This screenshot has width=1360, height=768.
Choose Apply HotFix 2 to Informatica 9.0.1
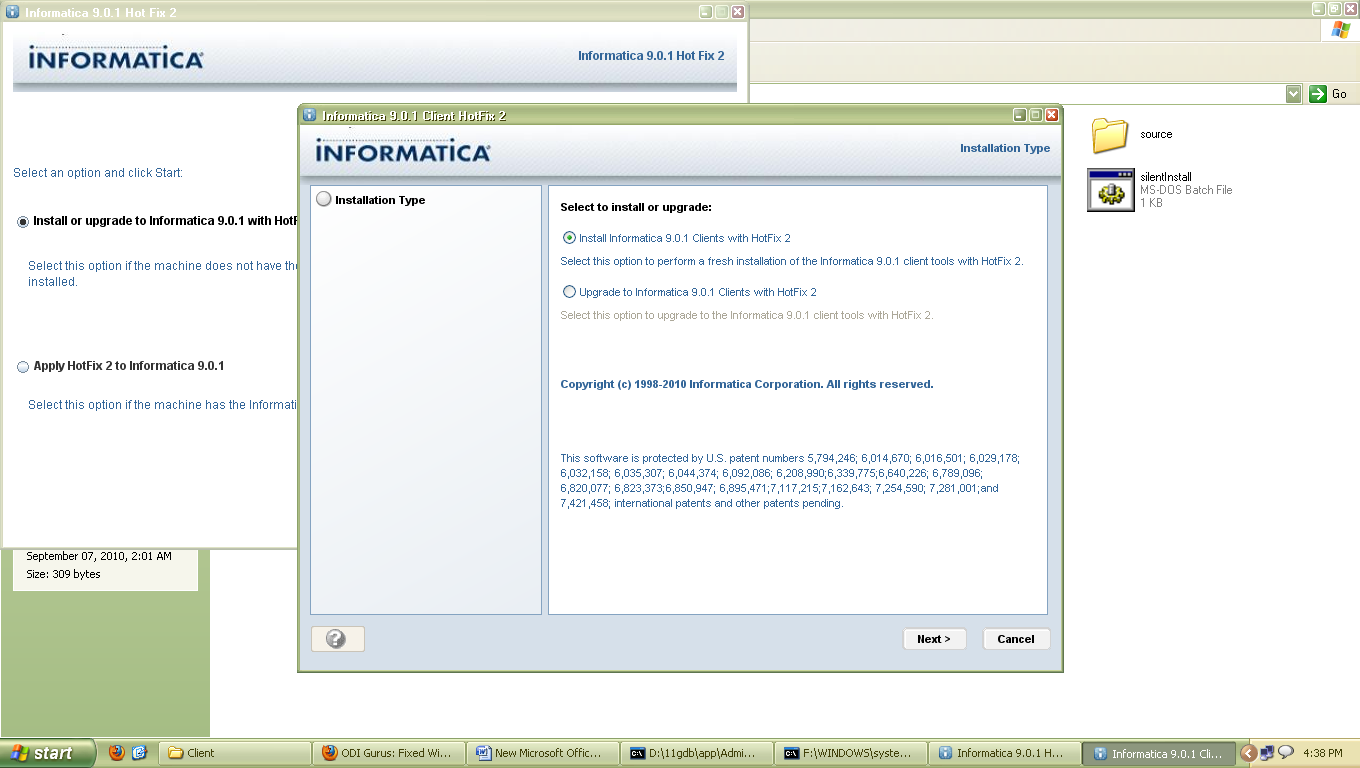[23, 367]
